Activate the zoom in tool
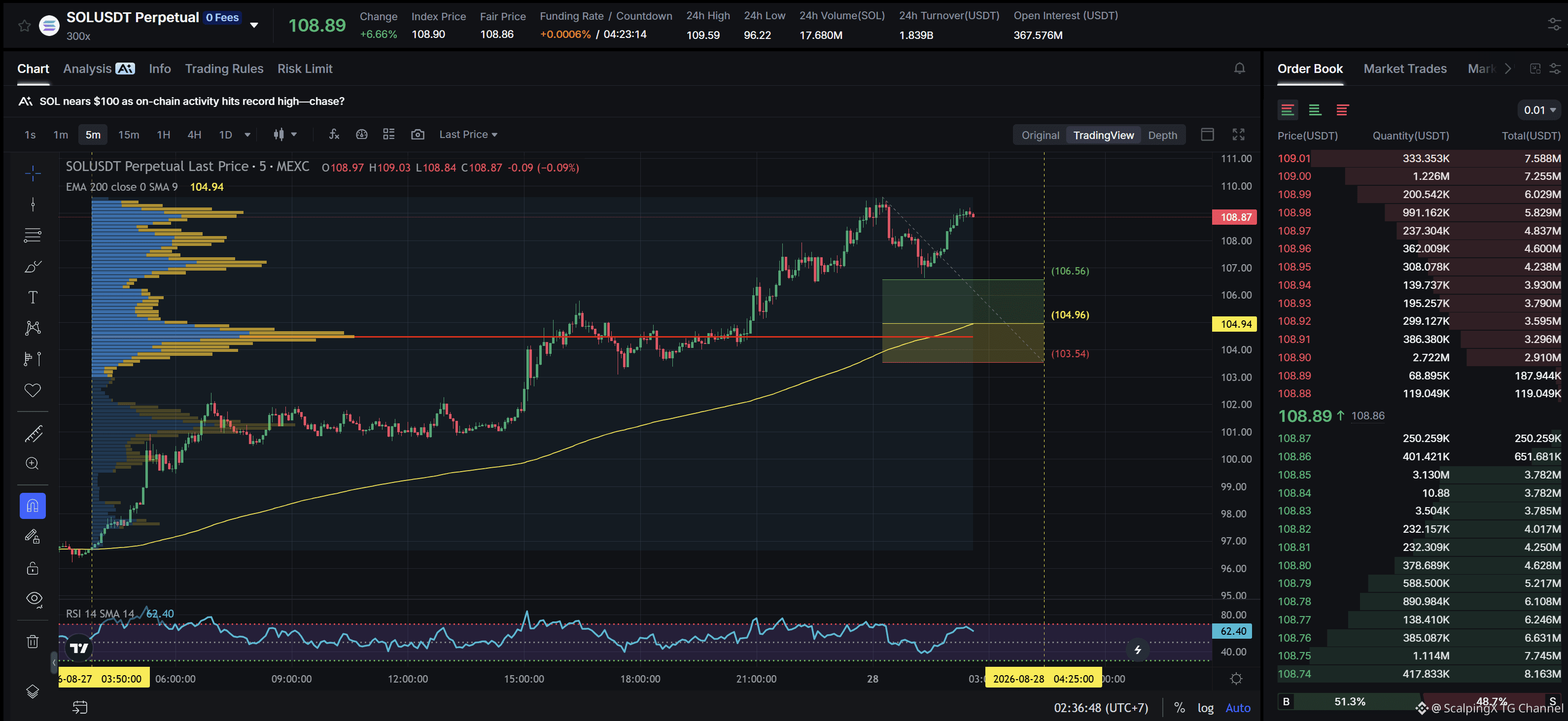This screenshot has width=1568, height=721. [x=33, y=464]
